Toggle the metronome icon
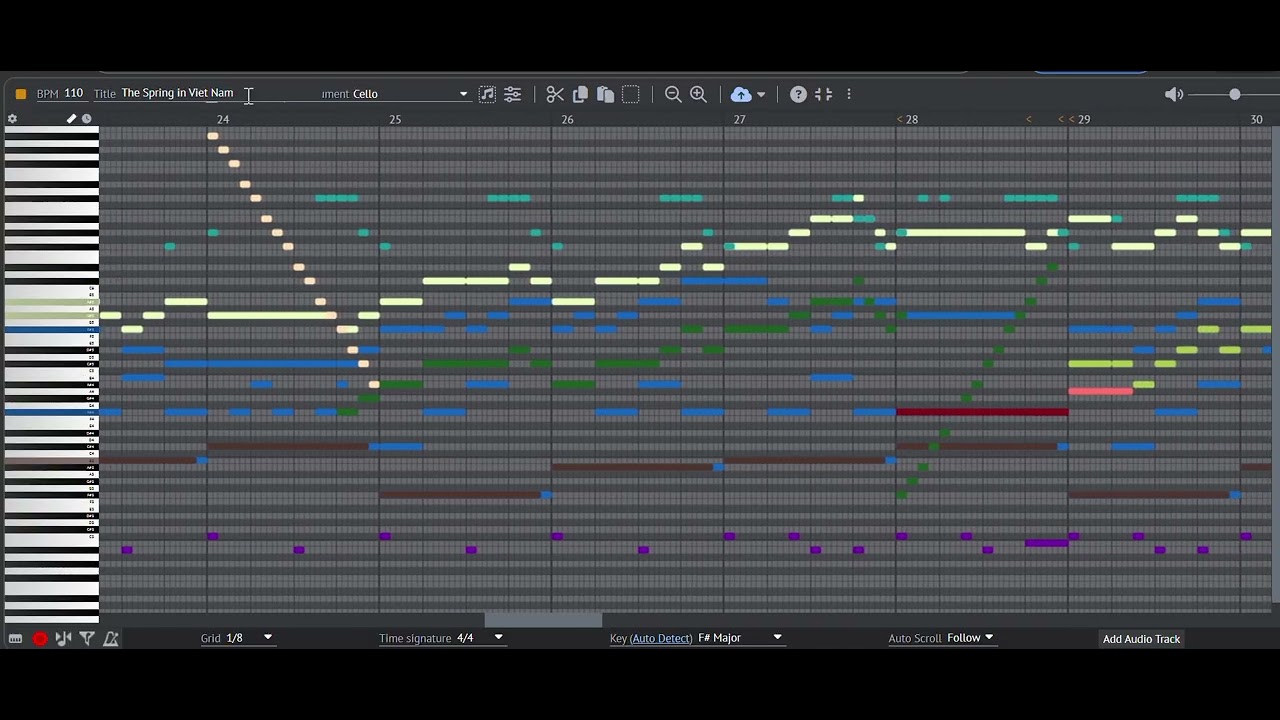 click(111, 638)
